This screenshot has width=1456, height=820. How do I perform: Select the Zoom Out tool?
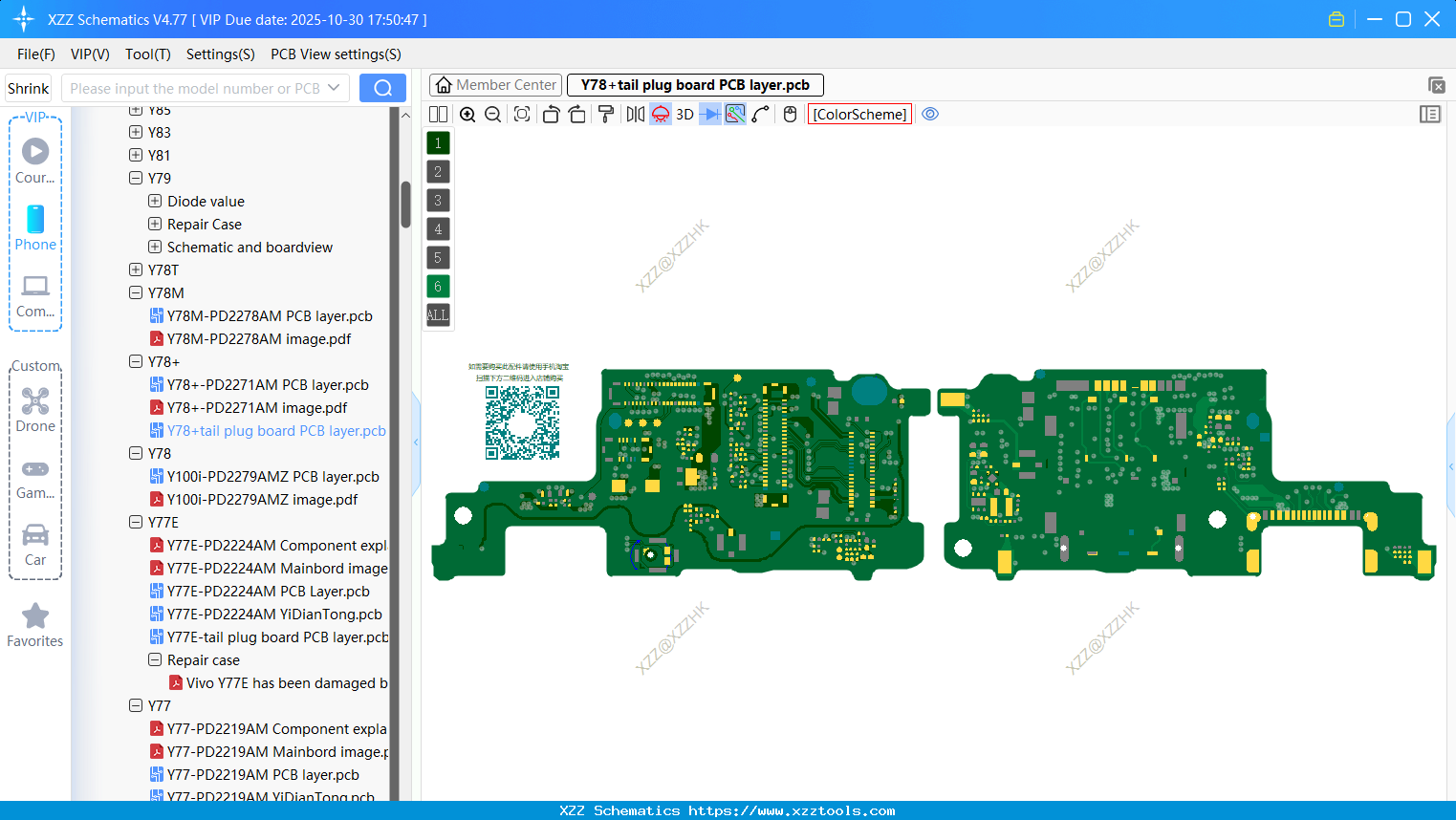(492, 114)
